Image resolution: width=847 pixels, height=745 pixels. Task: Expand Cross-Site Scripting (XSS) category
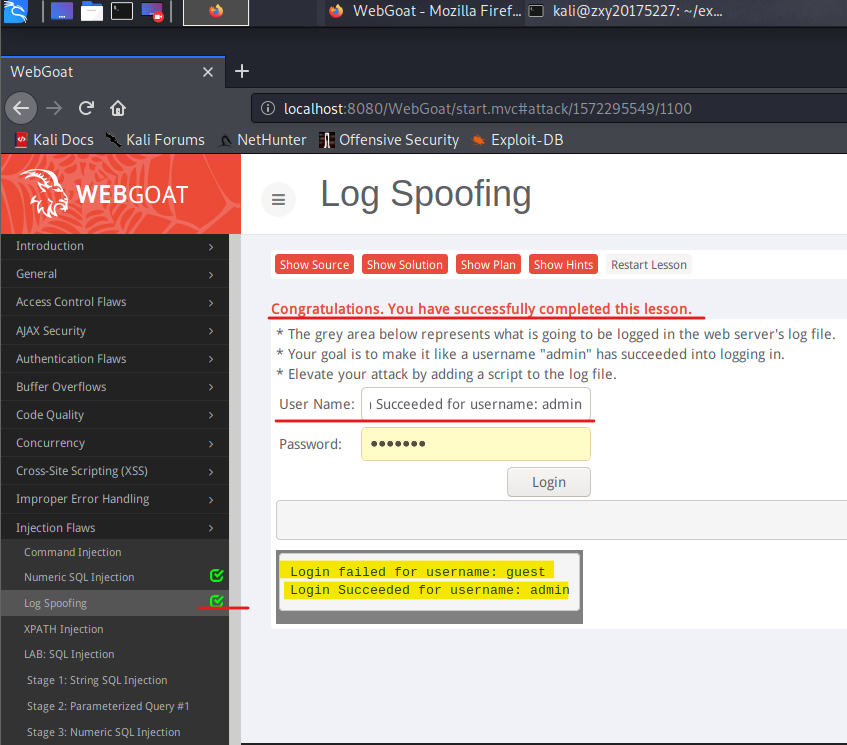(115, 471)
